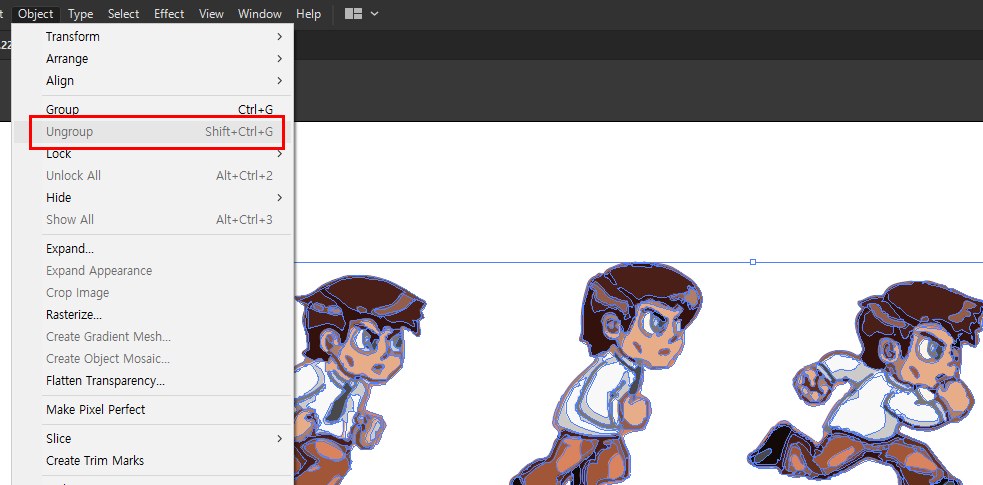The image size is (983, 485).
Task: Expand the arrange documents dropdown arrow
Action: [x=374, y=14]
